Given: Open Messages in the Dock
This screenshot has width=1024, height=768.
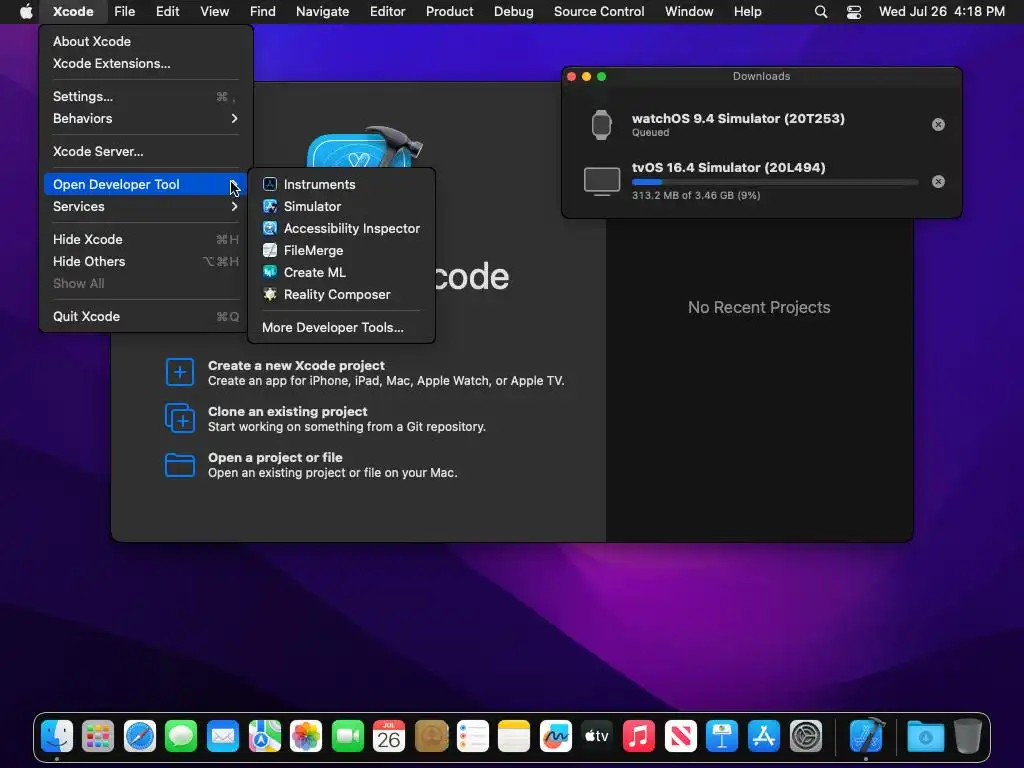Looking at the screenshot, I should click(181, 737).
